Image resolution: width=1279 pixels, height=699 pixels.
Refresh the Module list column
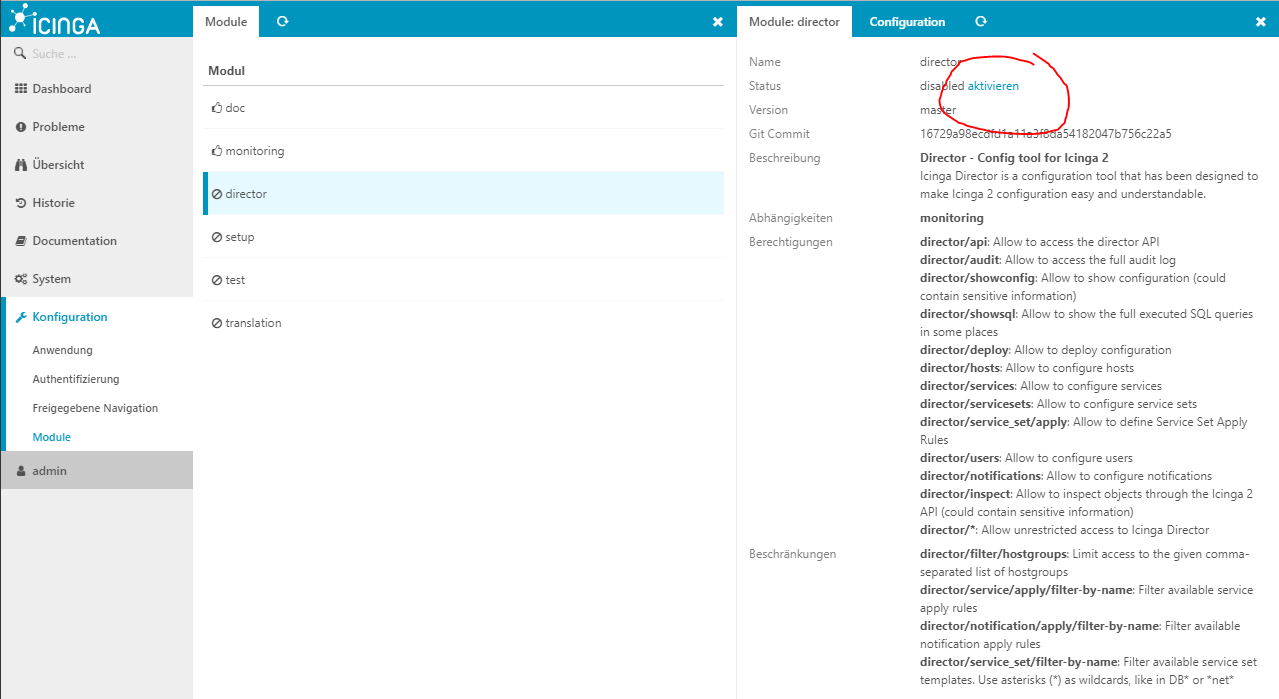282,21
